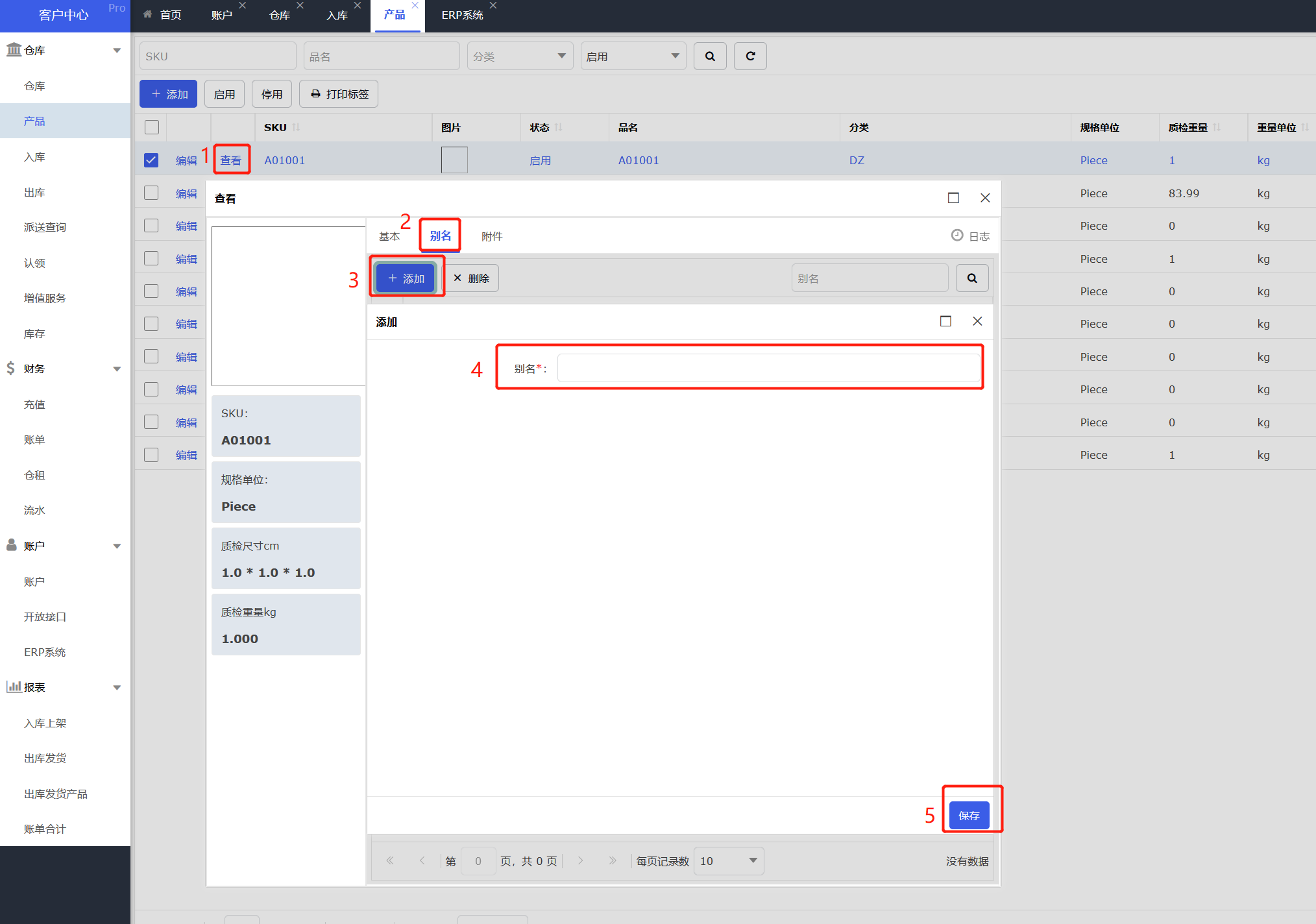The image size is (1316, 924).
Task: Click the alias search magnifier button
Action: pyautogui.click(x=972, y=278)
